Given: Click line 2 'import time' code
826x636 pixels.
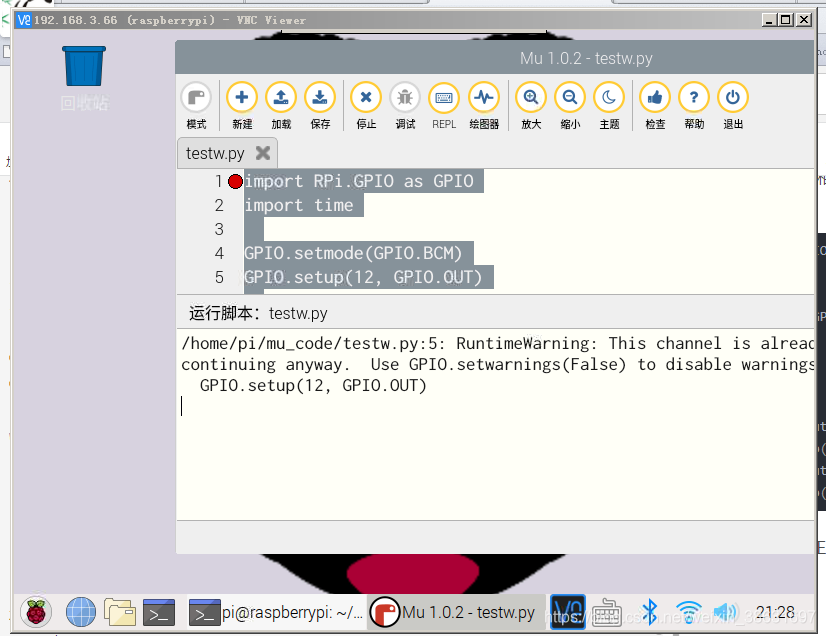Looking at the screenshot, I should coord(299,206).
